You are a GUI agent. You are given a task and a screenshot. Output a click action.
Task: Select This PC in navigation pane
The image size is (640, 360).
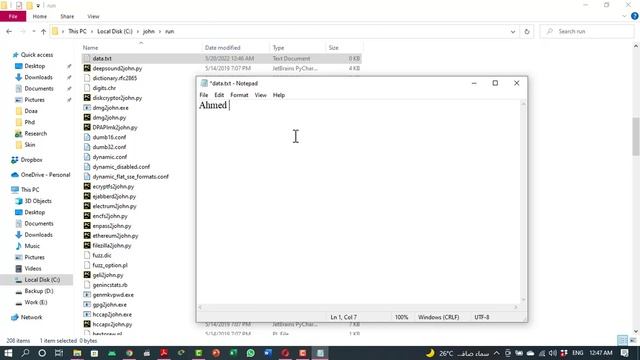(x=30, y=189)
